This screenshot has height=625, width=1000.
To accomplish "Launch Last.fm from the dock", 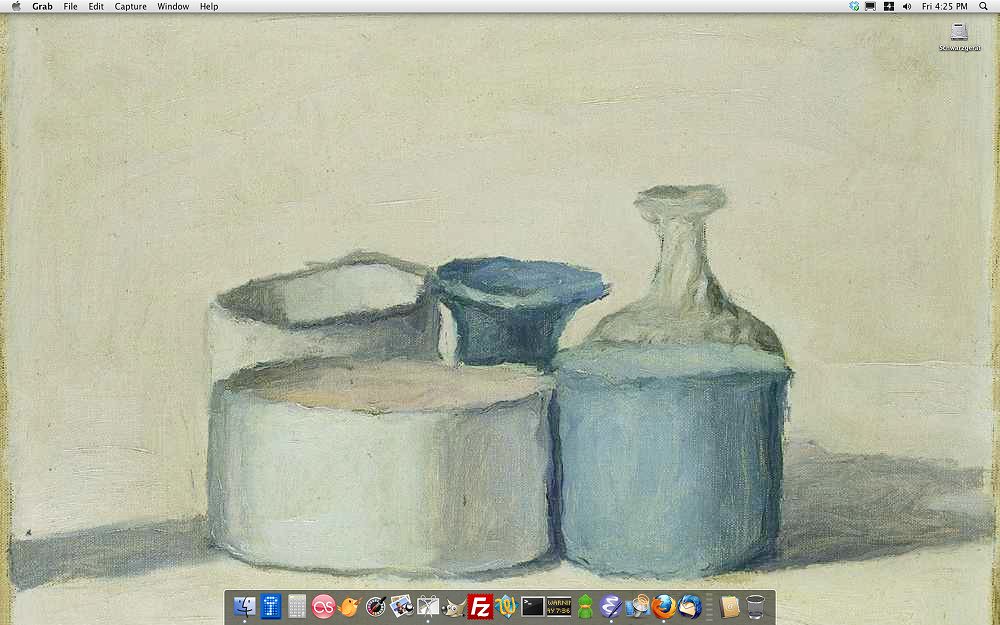I will [323, 606].
